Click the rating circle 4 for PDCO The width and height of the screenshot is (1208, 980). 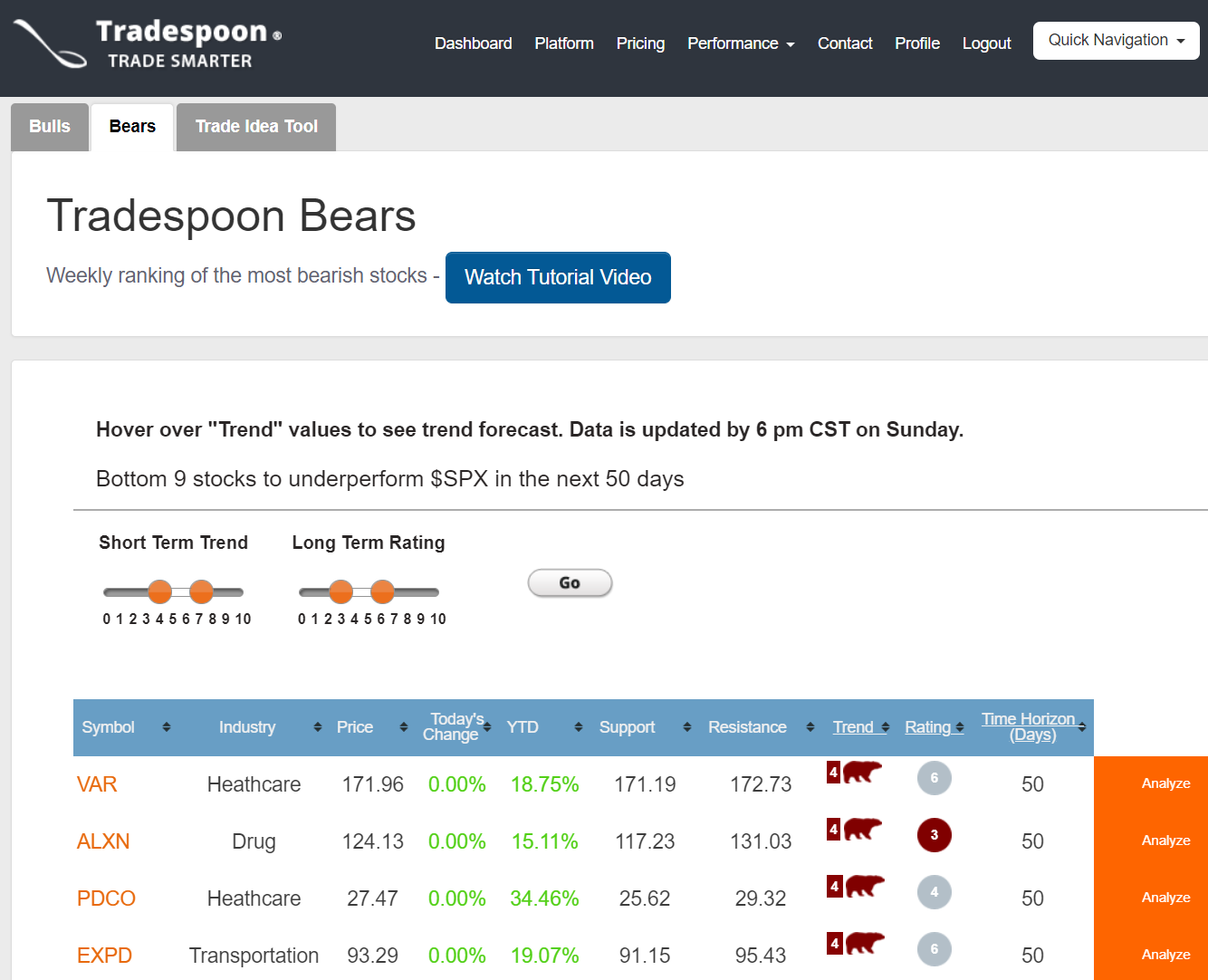coord(935,892)
